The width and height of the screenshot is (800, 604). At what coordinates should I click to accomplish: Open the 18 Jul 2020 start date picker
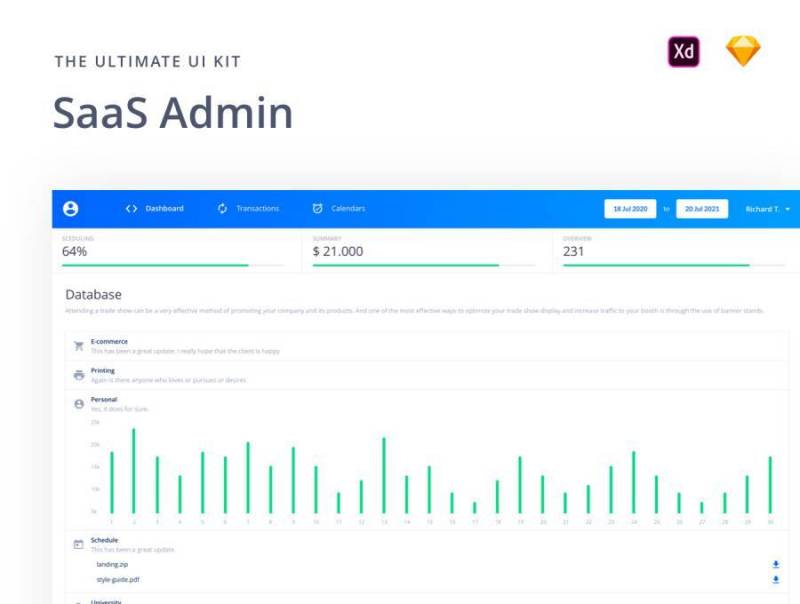pyautogui.click(x=630, y=209)
